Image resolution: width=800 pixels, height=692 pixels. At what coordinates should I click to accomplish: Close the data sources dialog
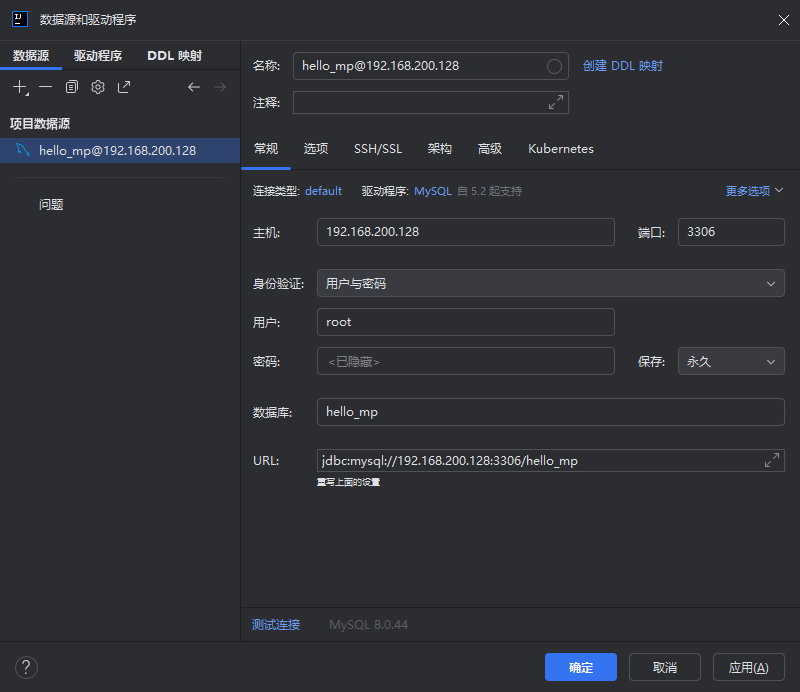tap(784, 20)
